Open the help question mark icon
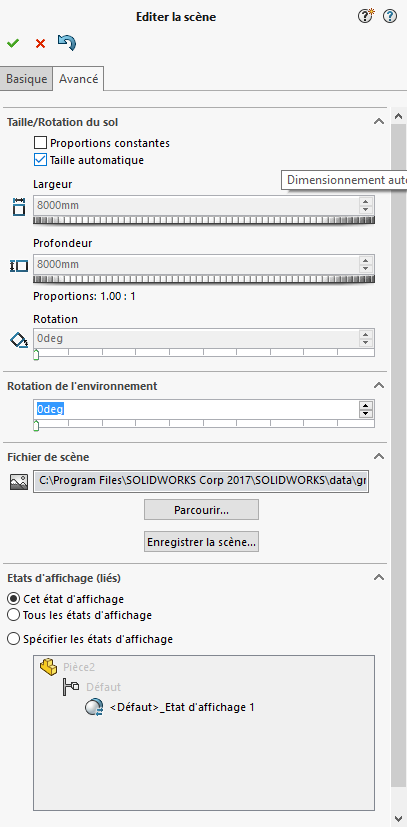This screenshot has height=827, width=407. point(390,16)
